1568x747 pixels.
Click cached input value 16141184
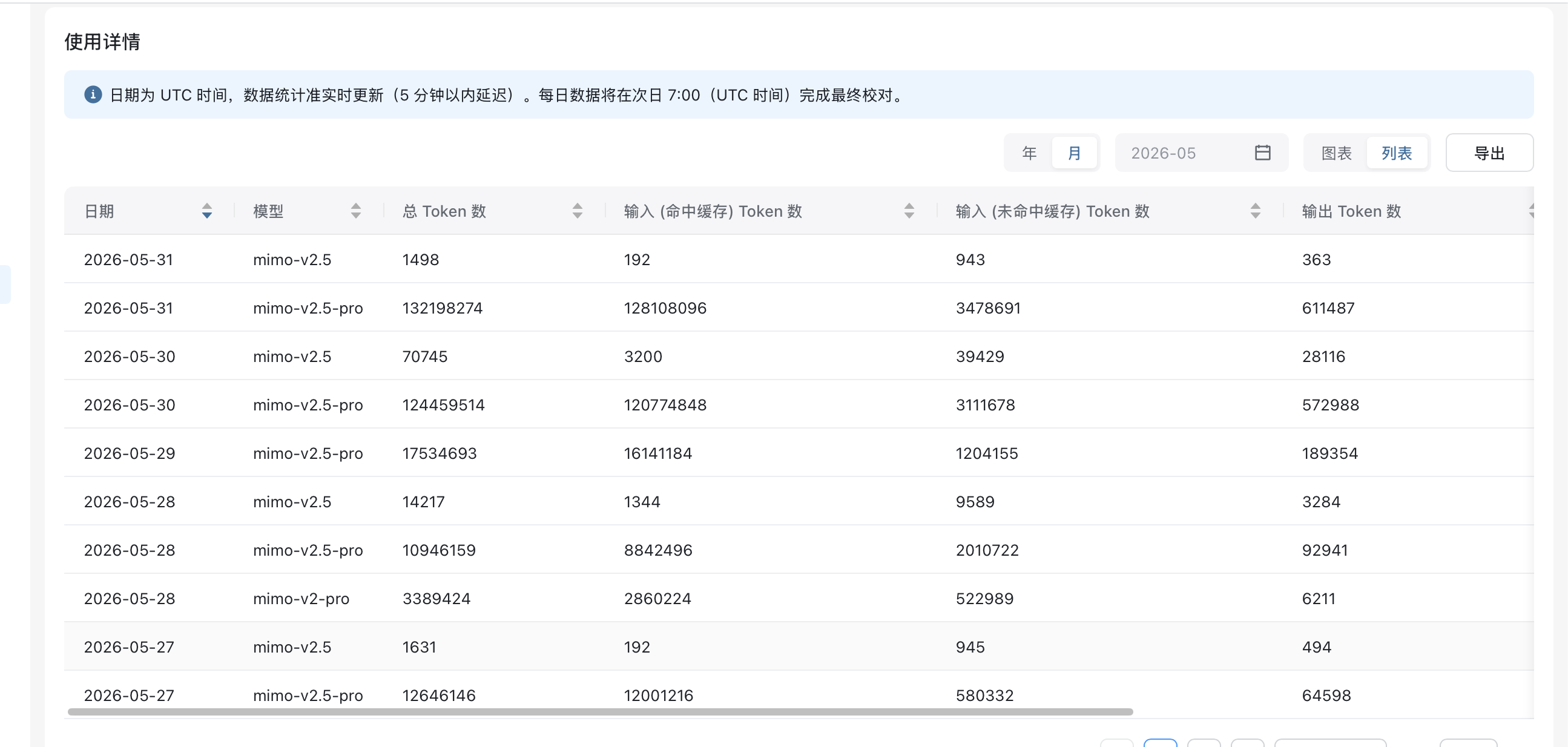click(x=658, y=453)
